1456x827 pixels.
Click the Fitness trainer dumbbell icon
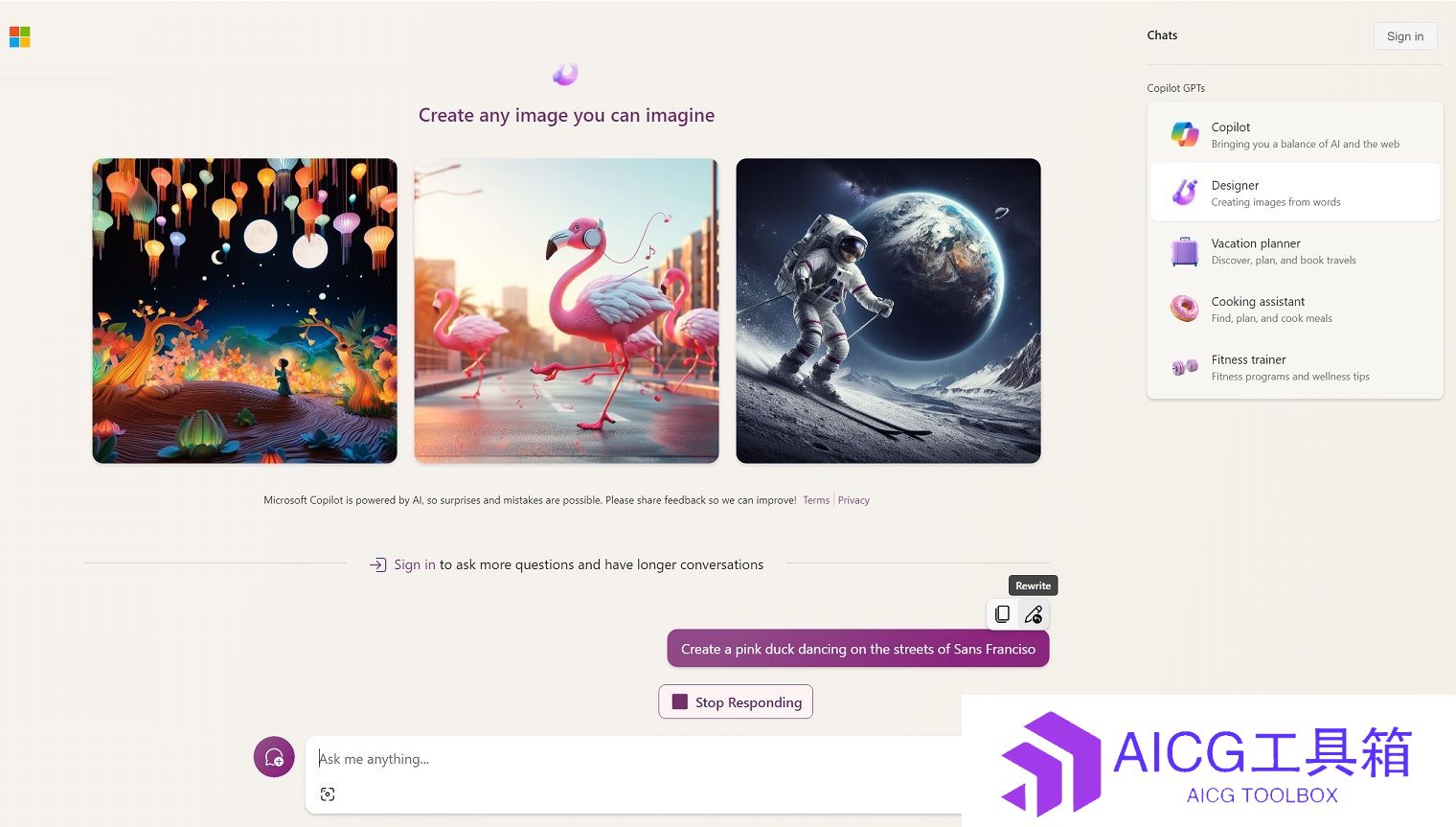click(1184, 367)
